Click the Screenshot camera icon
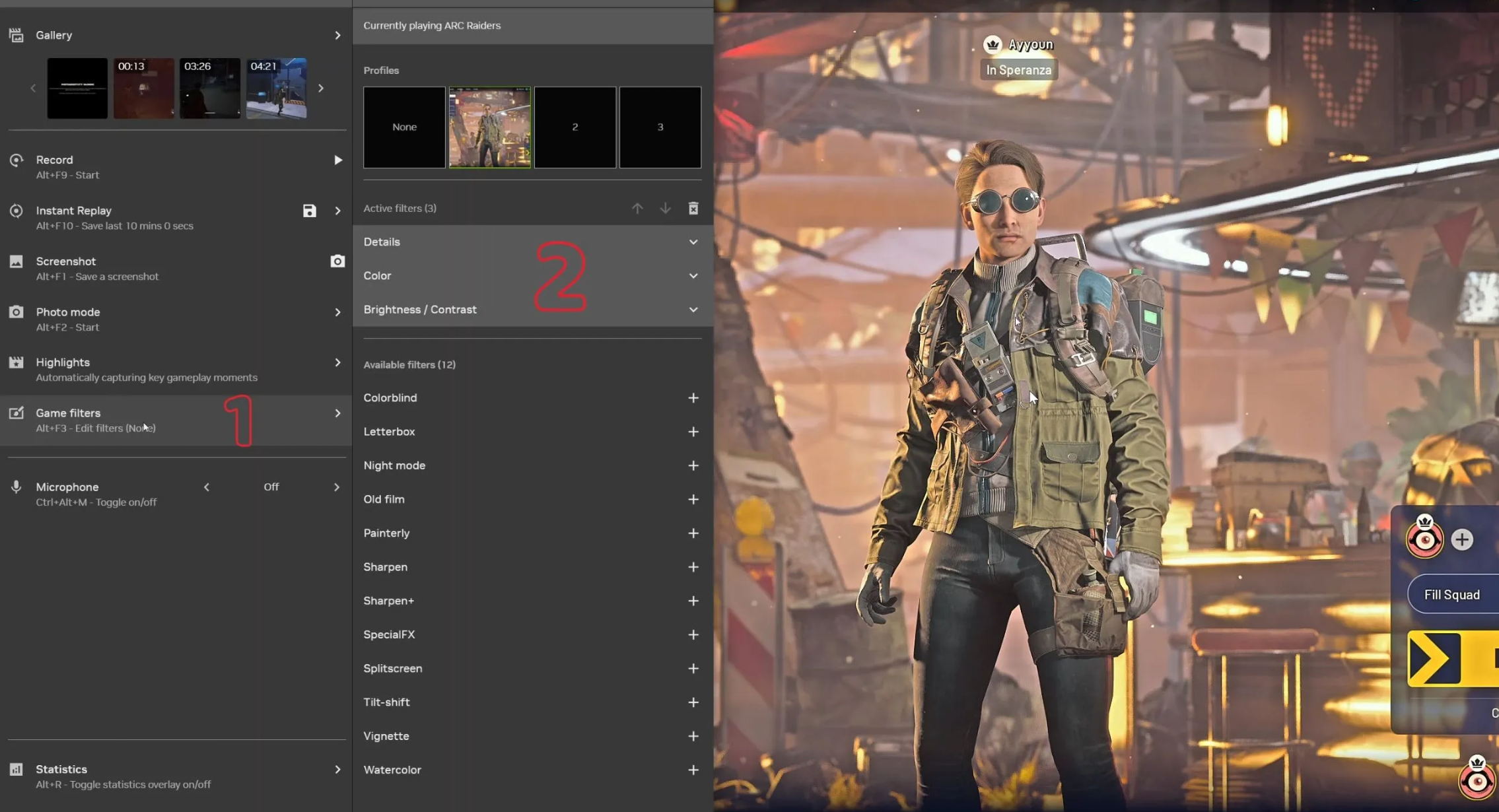 click(337, 261)
